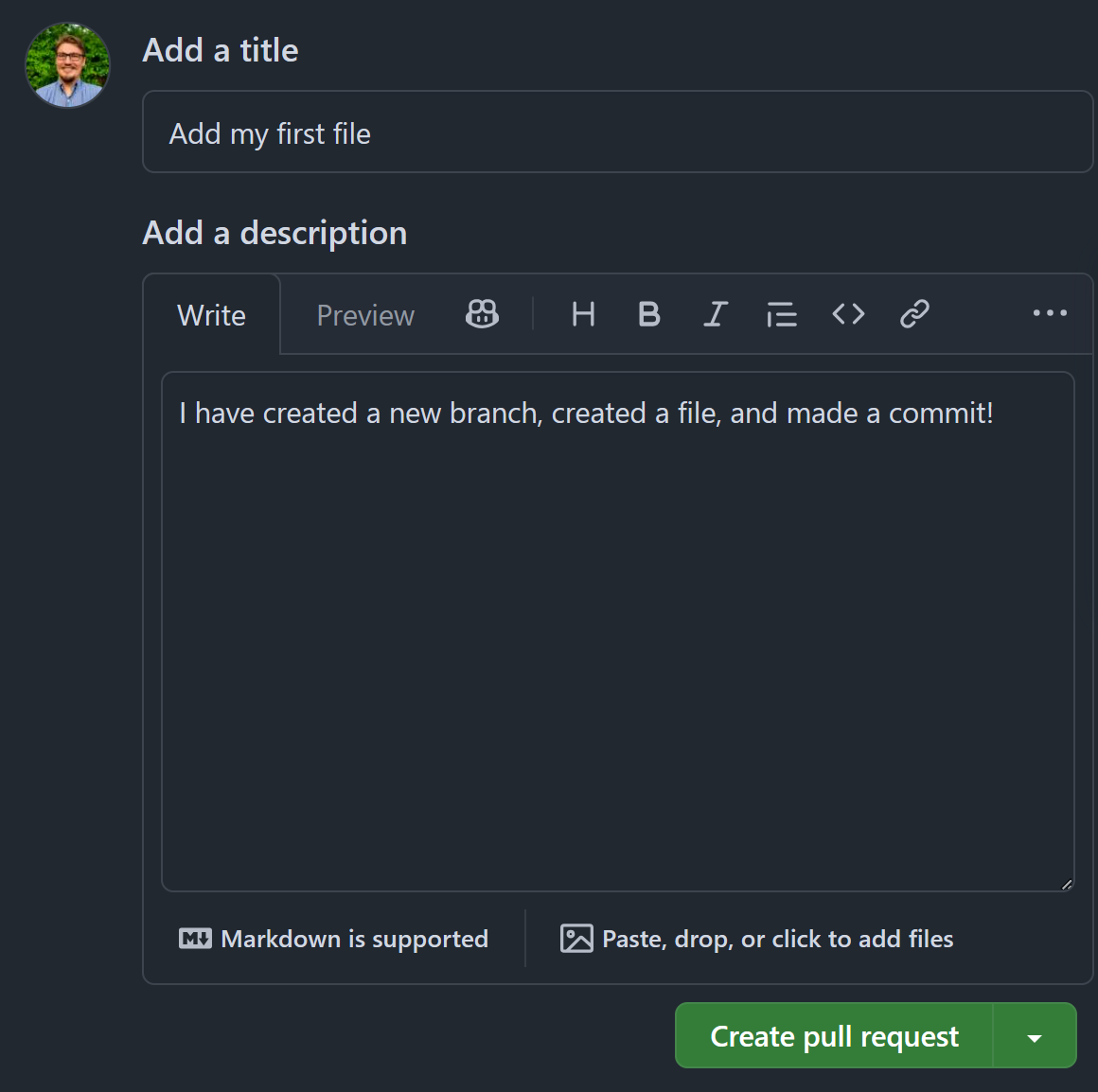Screen dimensions: 1098x1092
Task: Click the user profile avatar
Action: (x=67, y=65)
